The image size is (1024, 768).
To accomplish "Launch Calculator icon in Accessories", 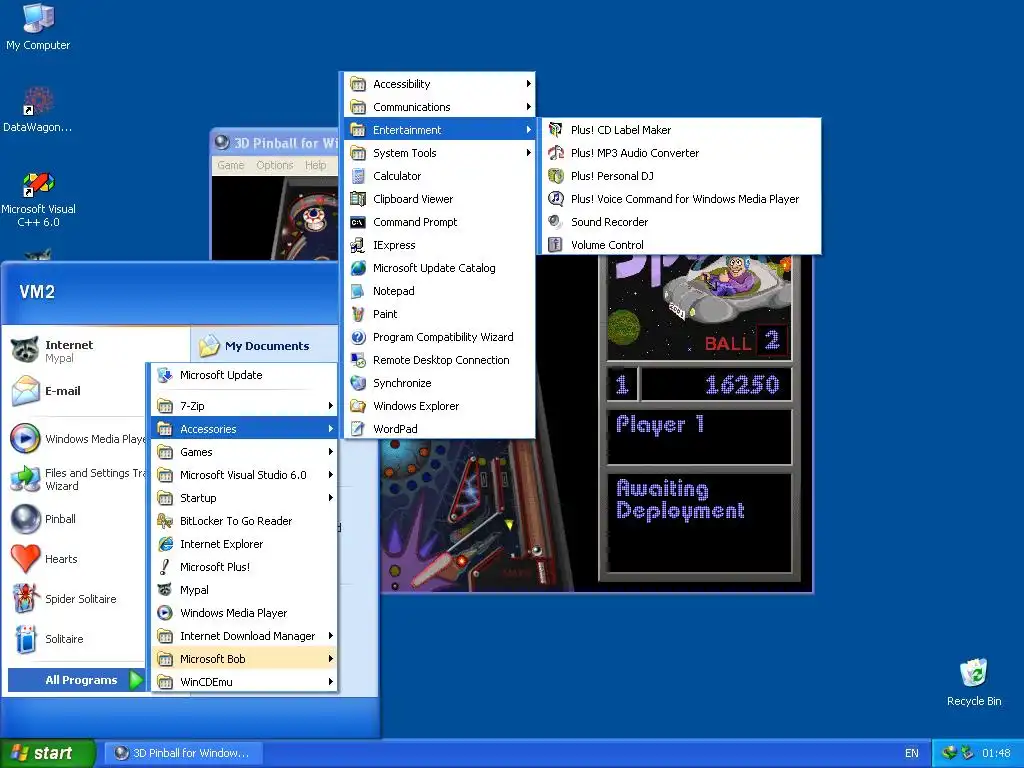I will (x=357, y=176).
